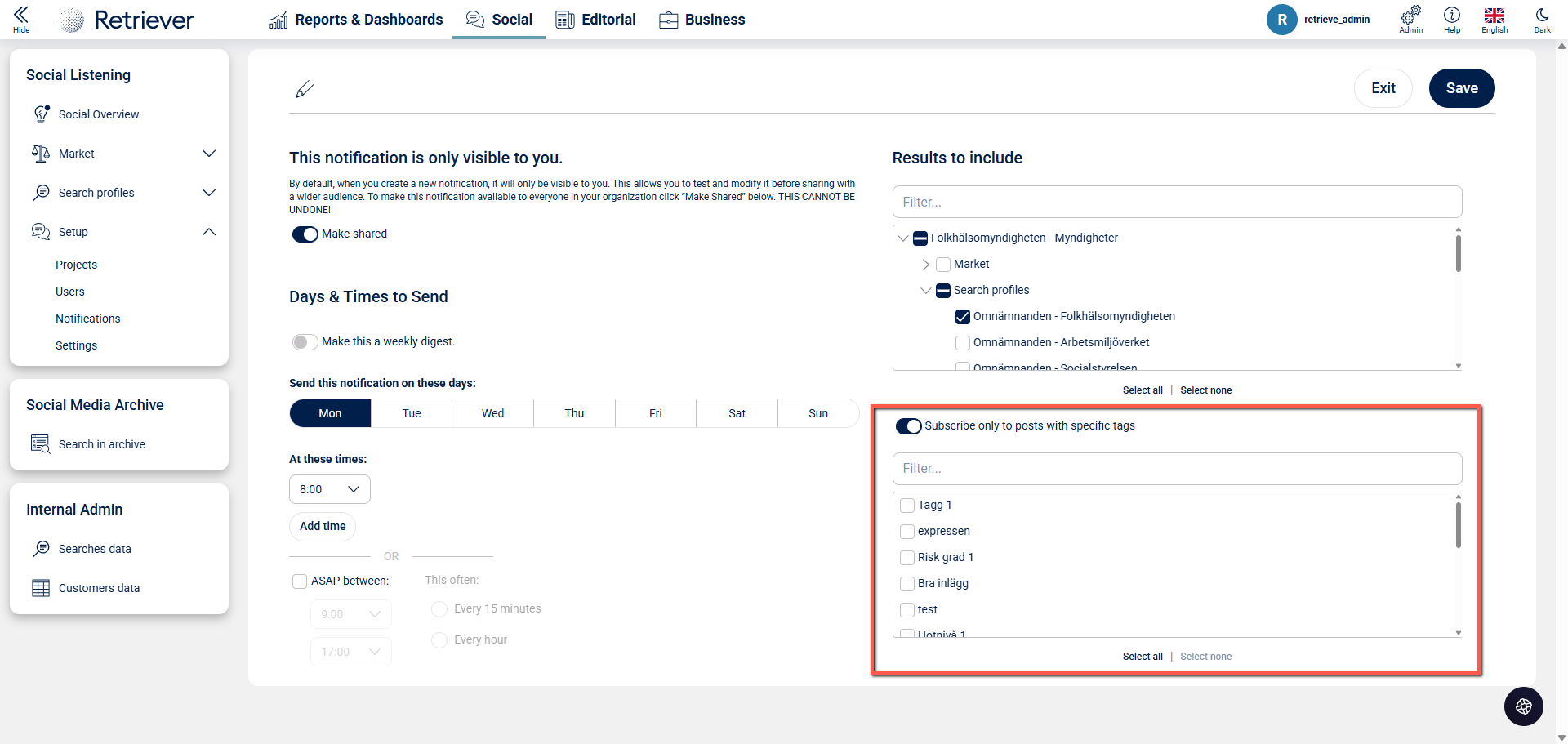
Task: Switch to Dark mode moon icon
Action: coord(1542,15)
